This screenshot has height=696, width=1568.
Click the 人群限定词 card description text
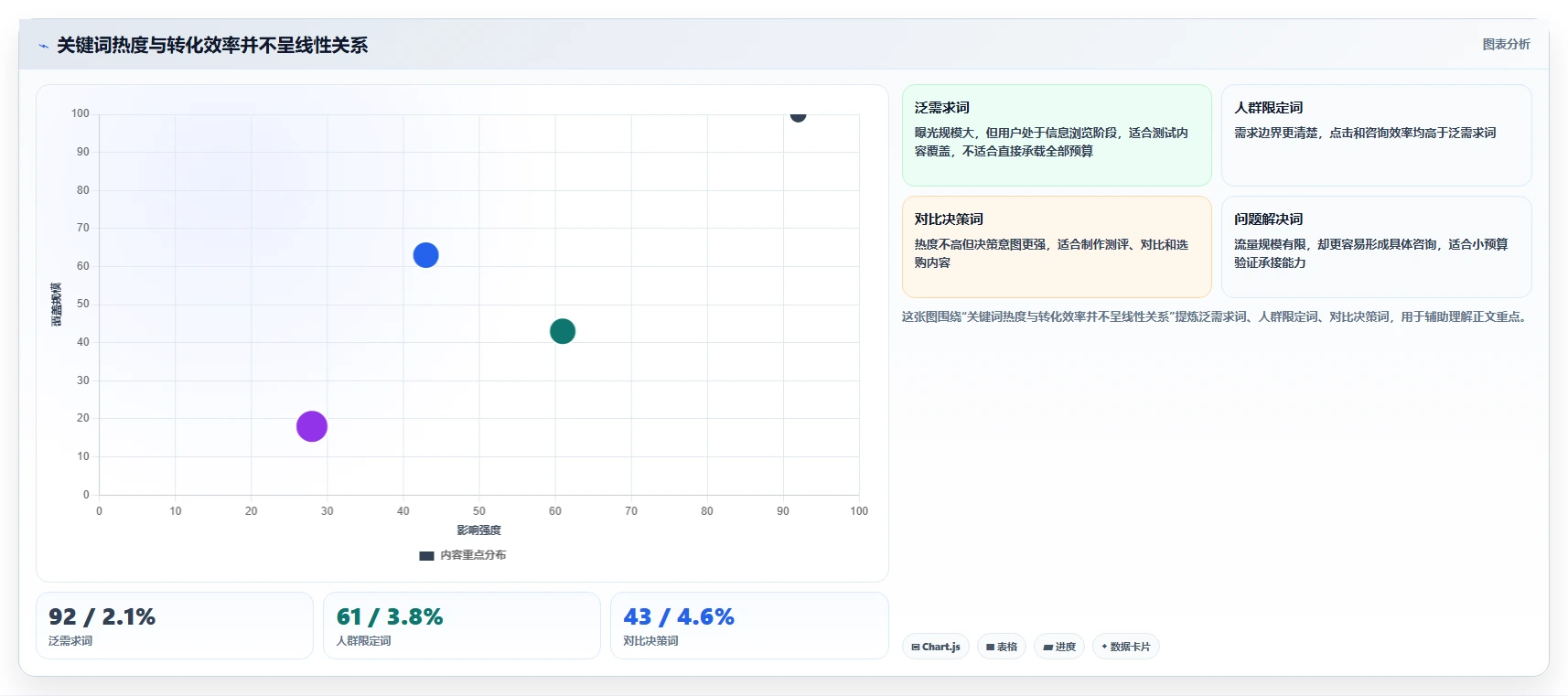click(1365, 133)
